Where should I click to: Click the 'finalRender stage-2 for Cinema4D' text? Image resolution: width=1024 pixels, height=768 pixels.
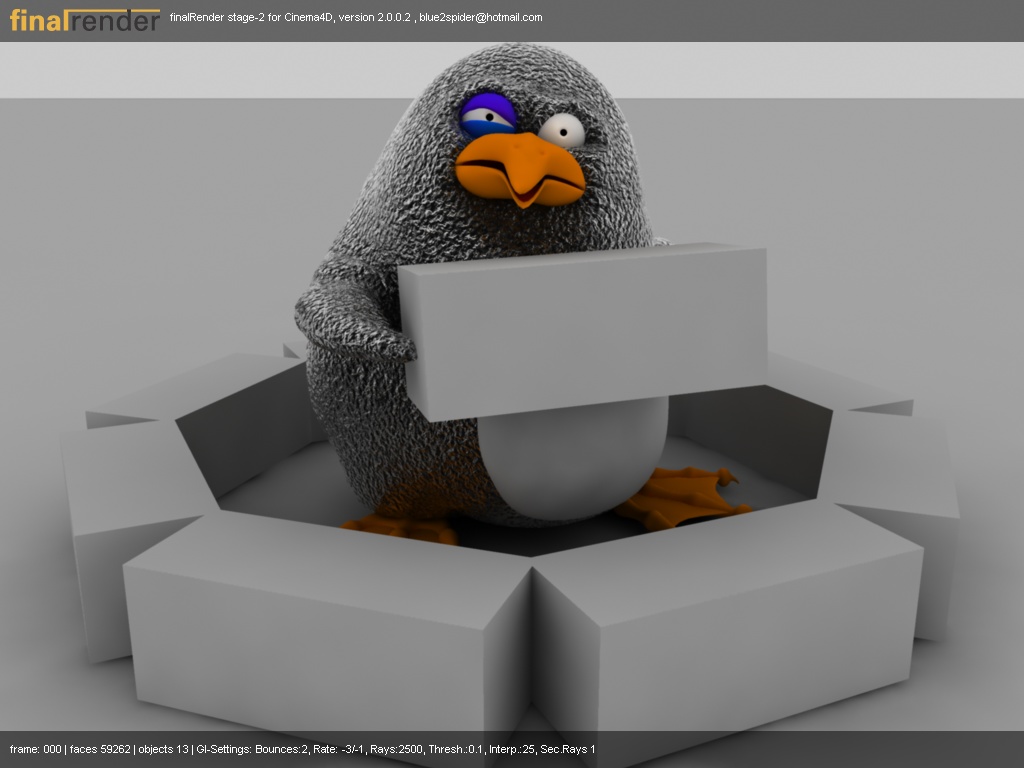pyautogui.click(x=251, y=18)
